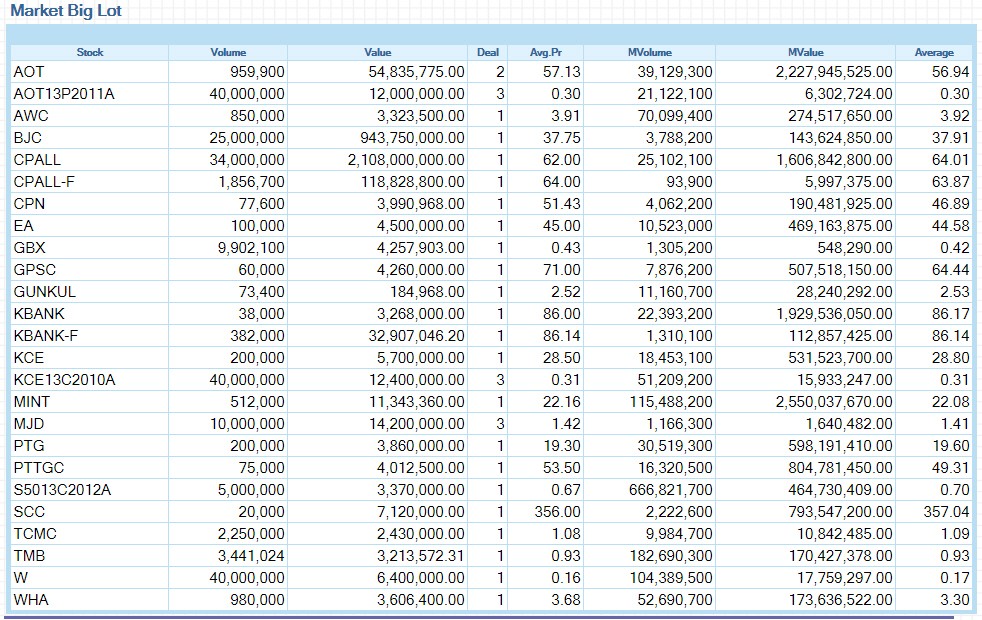Click AOT MValue 2,227,945,525.00

(834, 72)
